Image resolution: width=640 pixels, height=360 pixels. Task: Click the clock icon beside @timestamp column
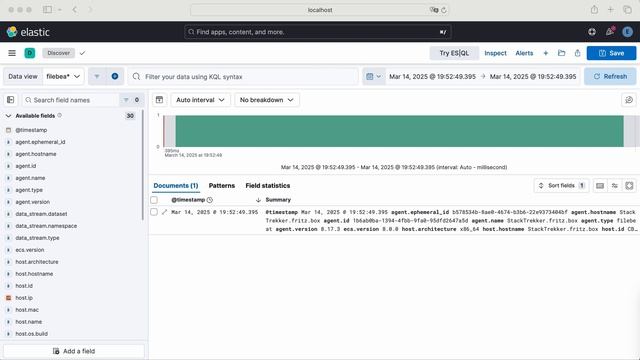click(210, 200)
